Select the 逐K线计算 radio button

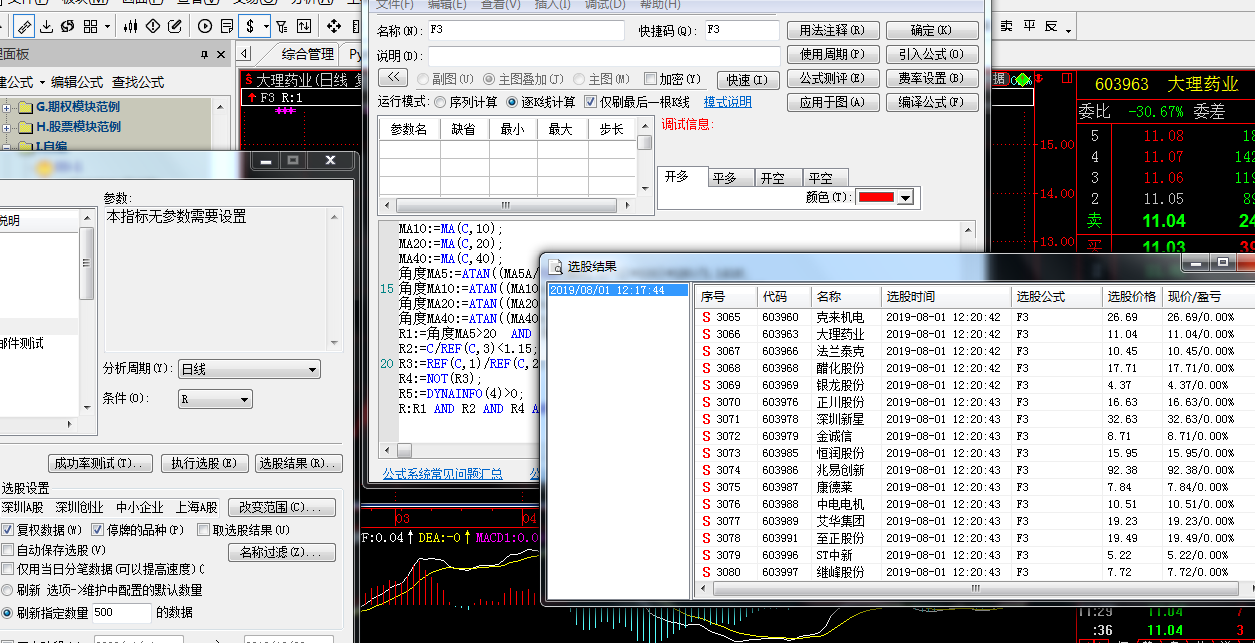(x=513, y=102)
